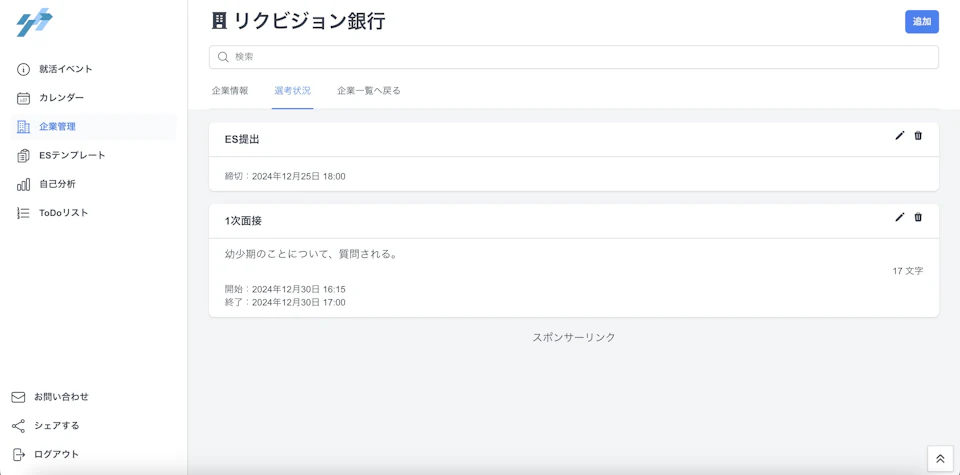Click the 追加 button

[921, 21]
